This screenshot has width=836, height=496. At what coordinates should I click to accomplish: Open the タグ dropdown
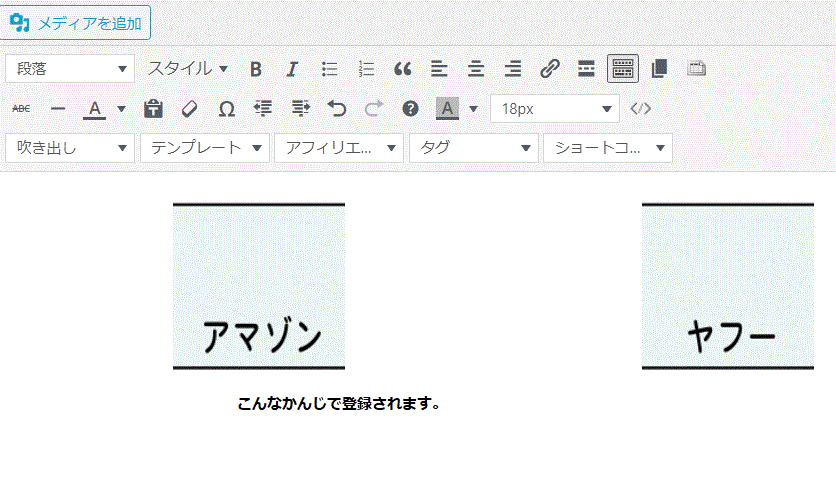[473, 148]
